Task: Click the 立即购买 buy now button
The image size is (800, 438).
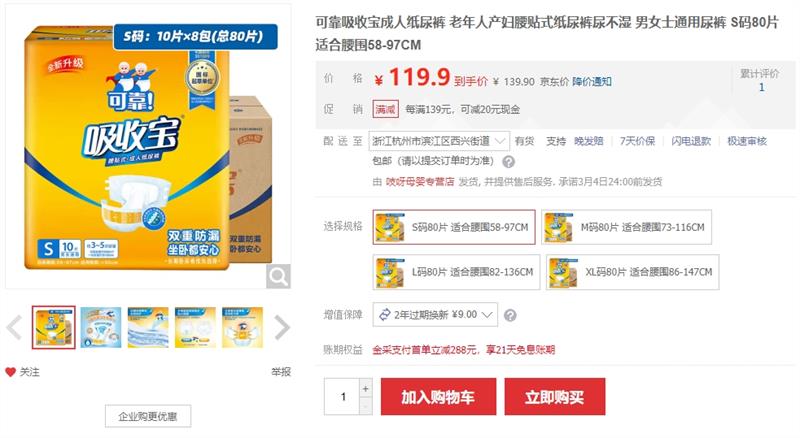Action: (555, 397)
